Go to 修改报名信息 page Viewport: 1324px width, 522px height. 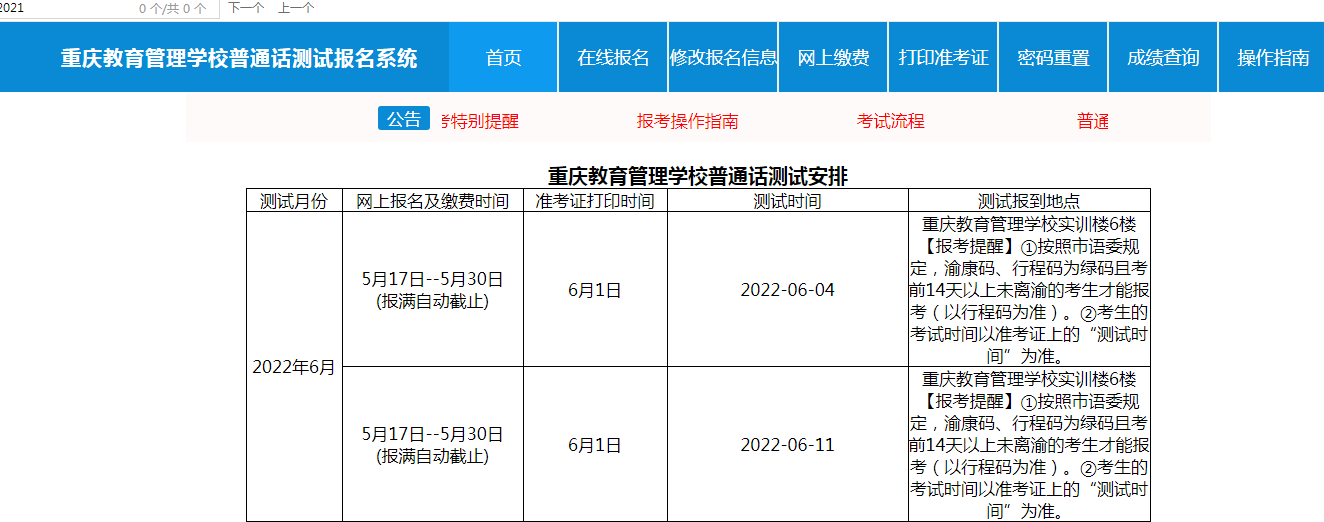[x=723, y=57]
